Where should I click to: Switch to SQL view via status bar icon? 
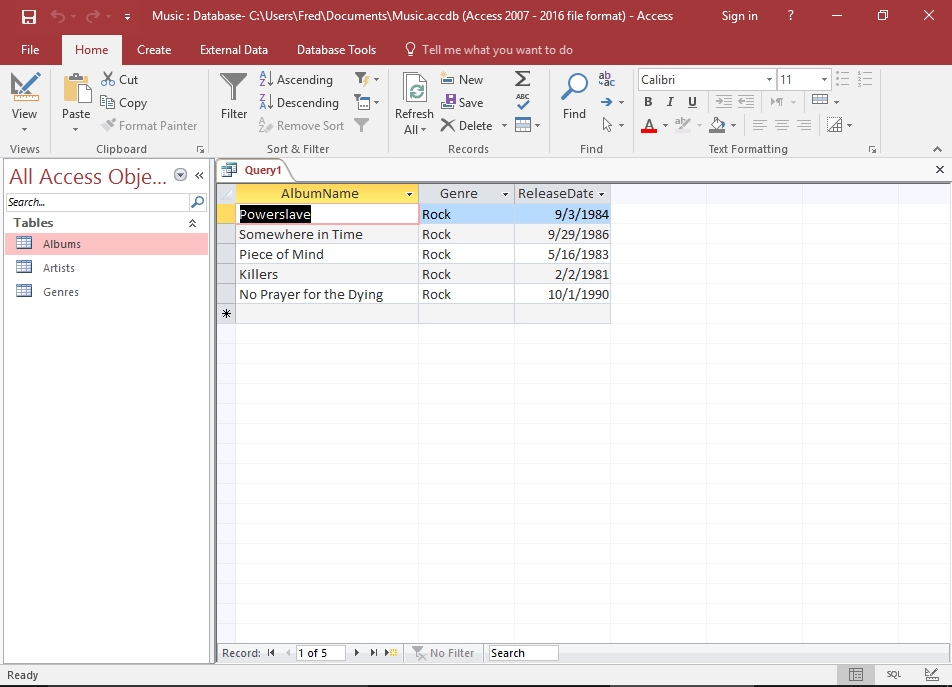point(893,675)
